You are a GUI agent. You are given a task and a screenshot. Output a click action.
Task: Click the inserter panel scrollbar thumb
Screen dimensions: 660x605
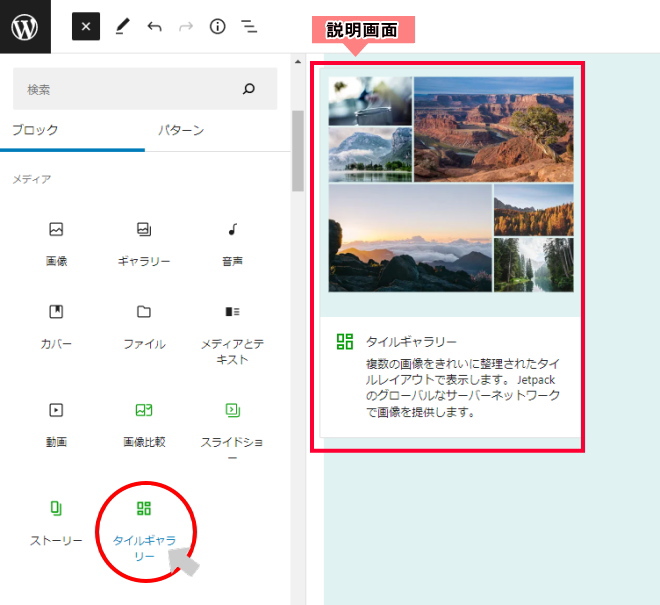tap(298, 151)
